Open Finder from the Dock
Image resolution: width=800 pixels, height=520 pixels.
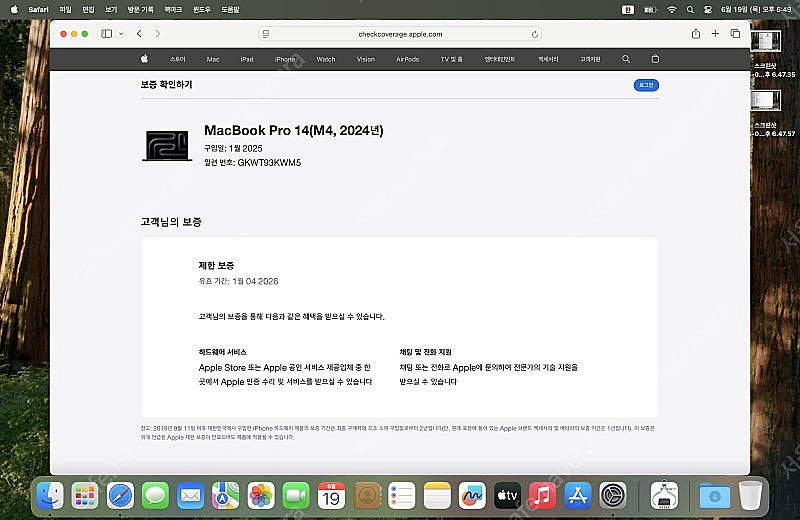coord(50,496)
